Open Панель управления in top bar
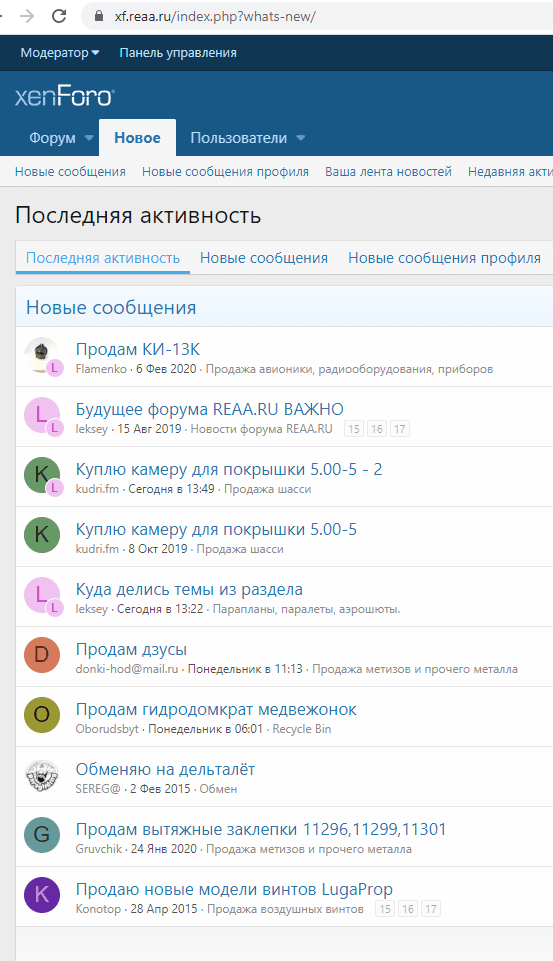 [x=178, y=53]
